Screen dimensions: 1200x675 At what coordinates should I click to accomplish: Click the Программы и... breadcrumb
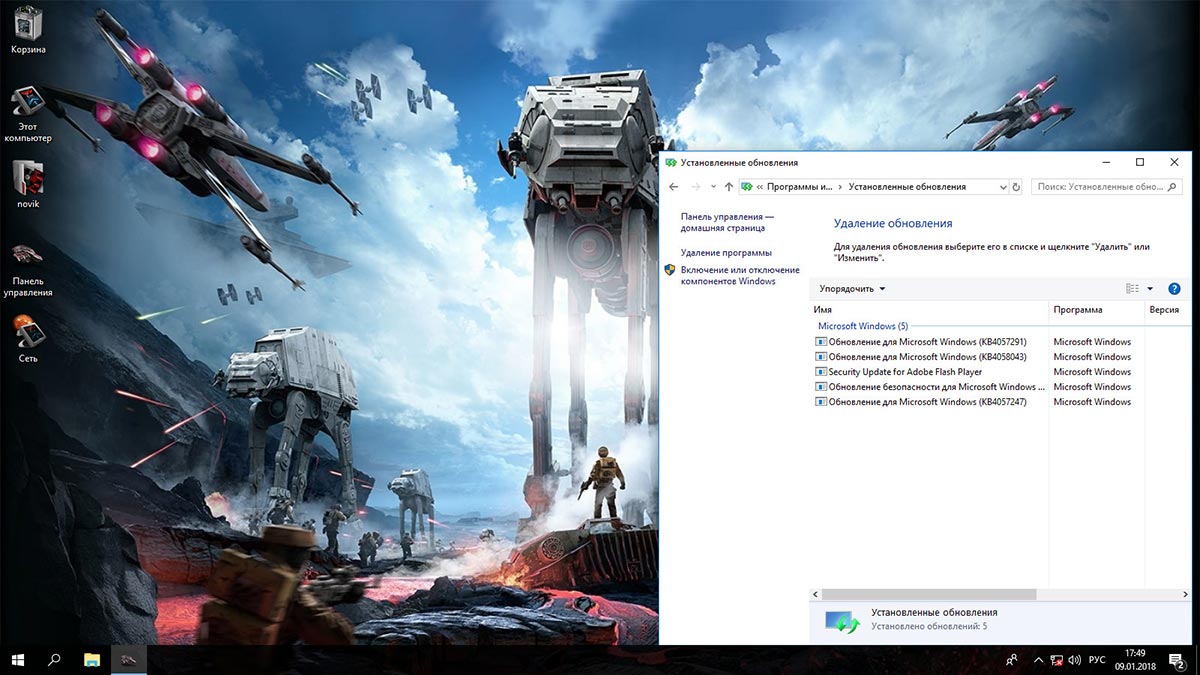pyautogui.click(x=800, y=187)
